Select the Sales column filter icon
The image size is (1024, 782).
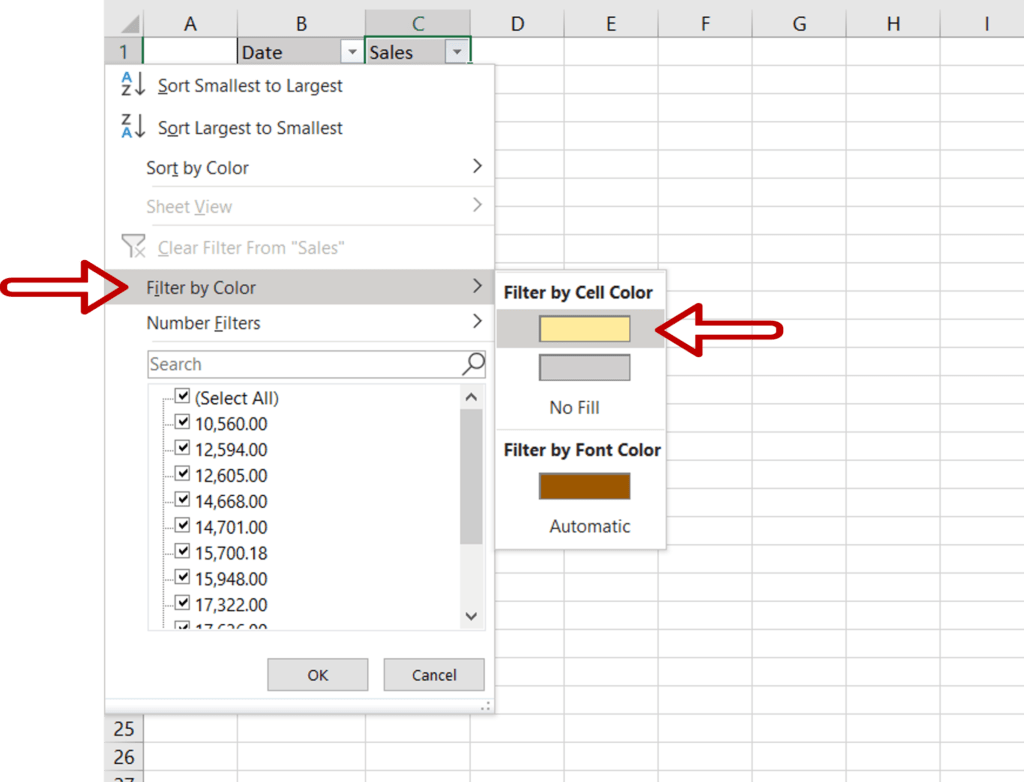coord(458,51)
